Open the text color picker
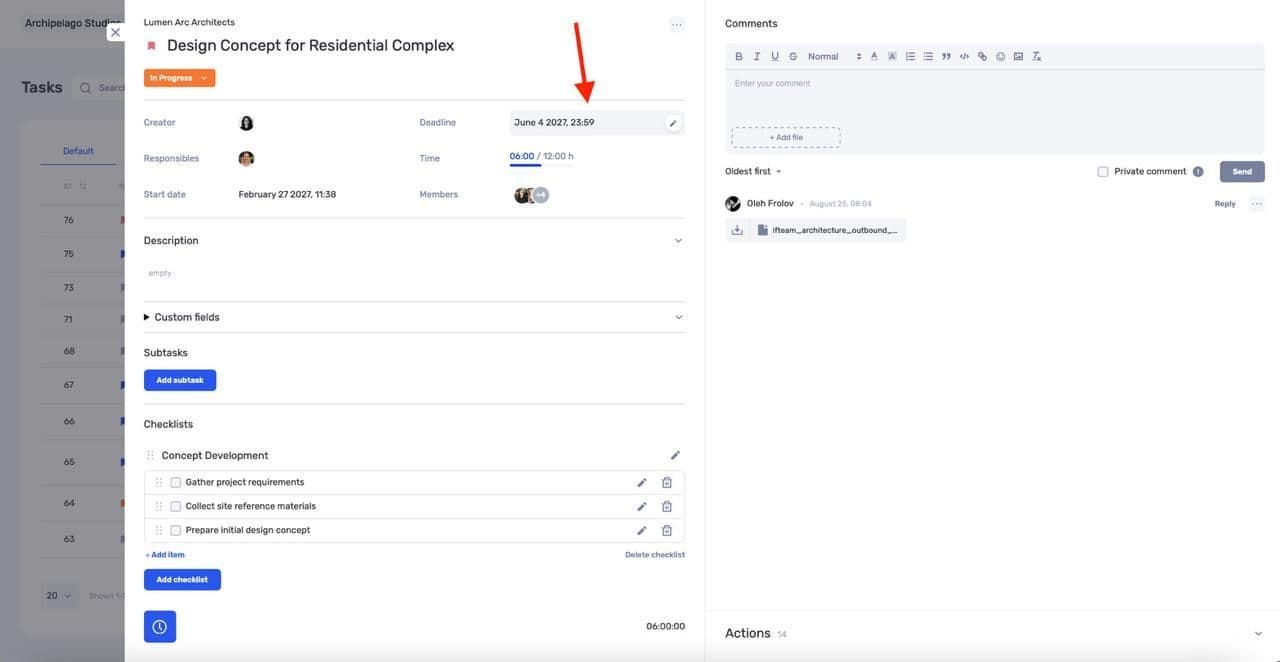This screenshot has width=1280, height=662. point(874,56)
